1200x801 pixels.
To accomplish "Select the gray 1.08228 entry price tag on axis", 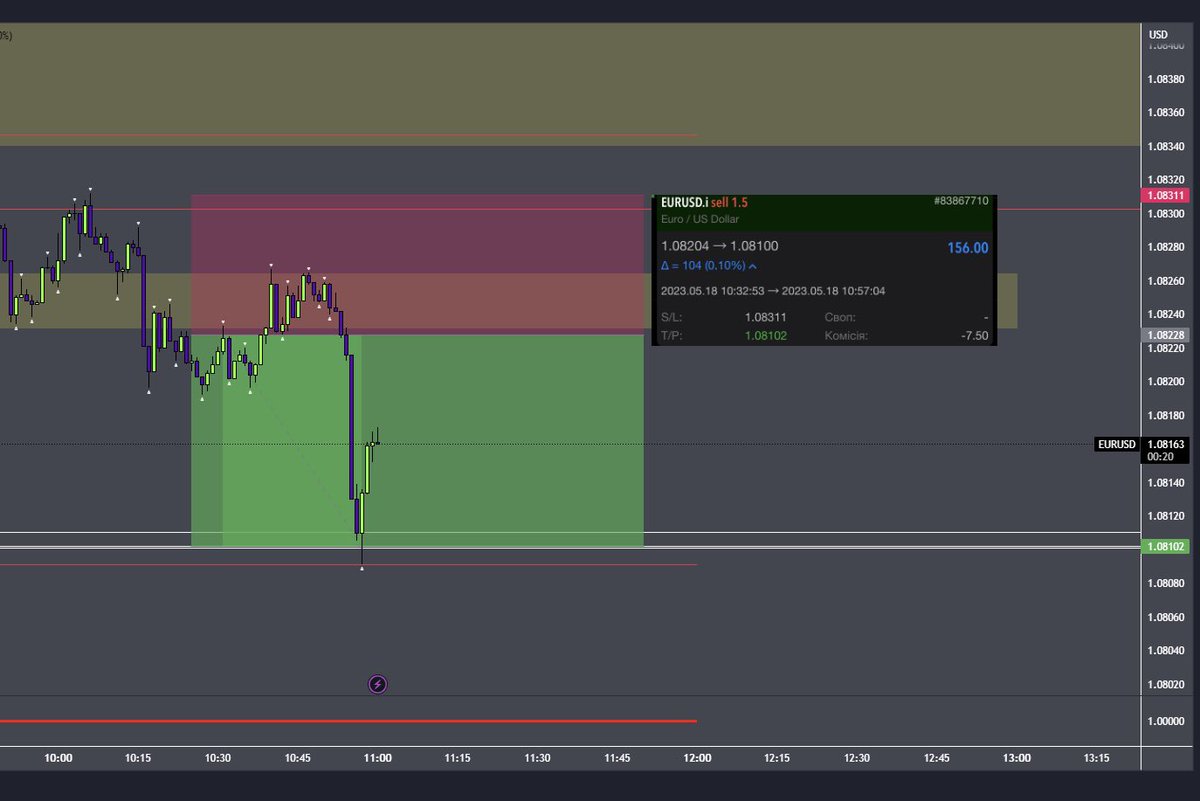I will pos(1164,335).
